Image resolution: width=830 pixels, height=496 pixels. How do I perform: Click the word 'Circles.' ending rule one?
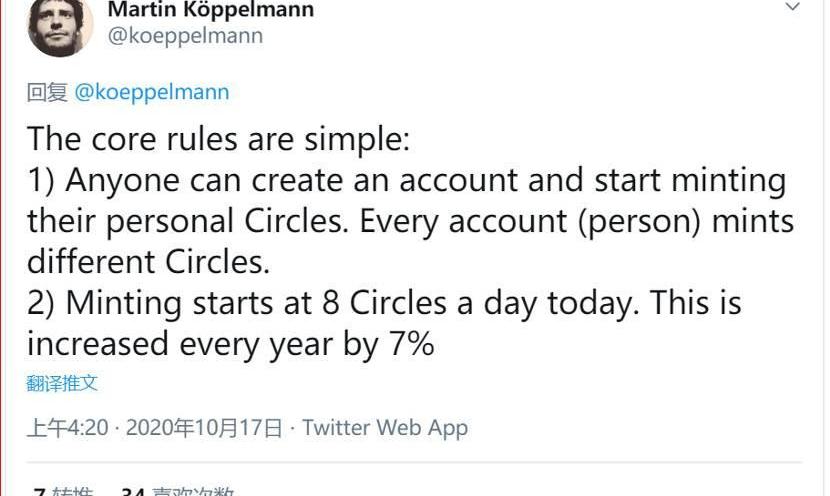click(x=218, y=261)
